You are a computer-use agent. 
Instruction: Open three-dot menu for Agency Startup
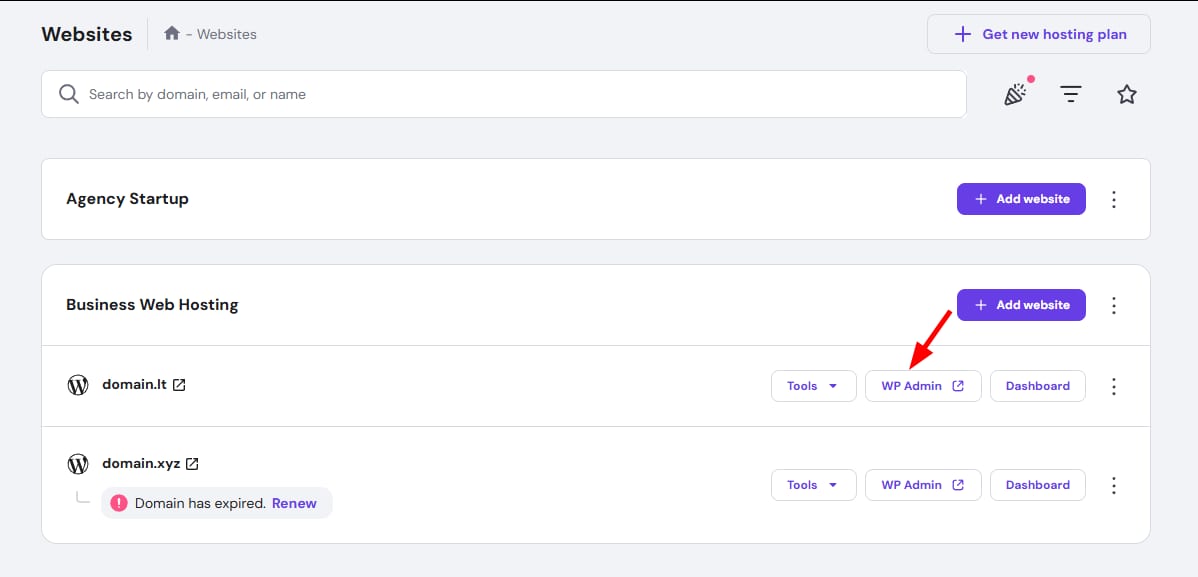point(1114,199)
